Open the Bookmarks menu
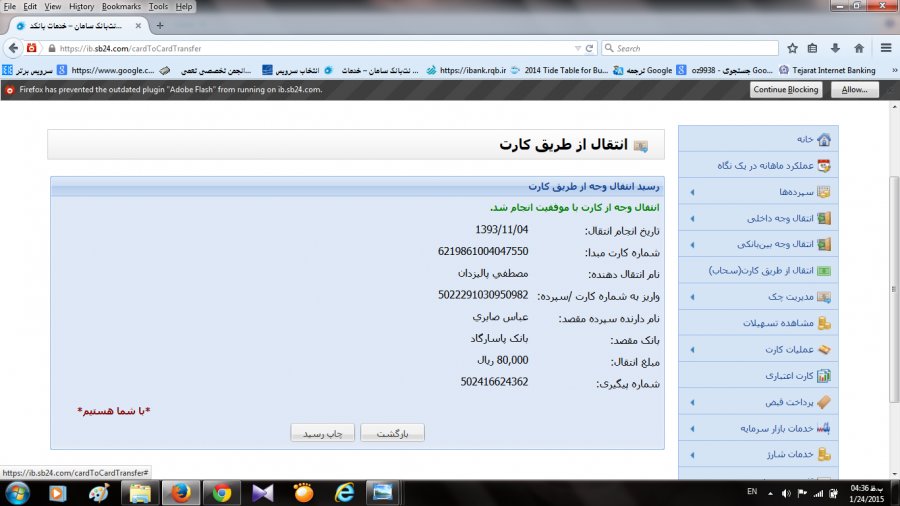 [121, 6]
